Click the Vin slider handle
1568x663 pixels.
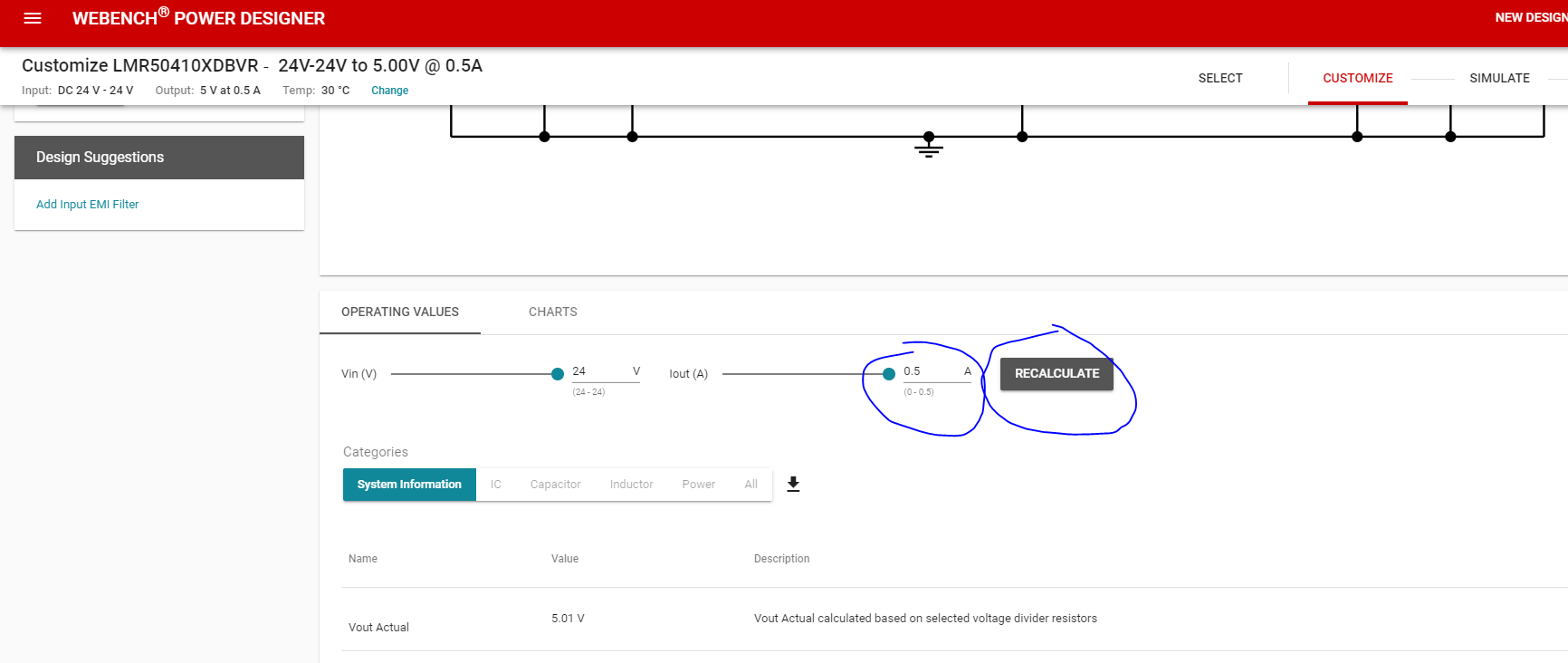558,374
